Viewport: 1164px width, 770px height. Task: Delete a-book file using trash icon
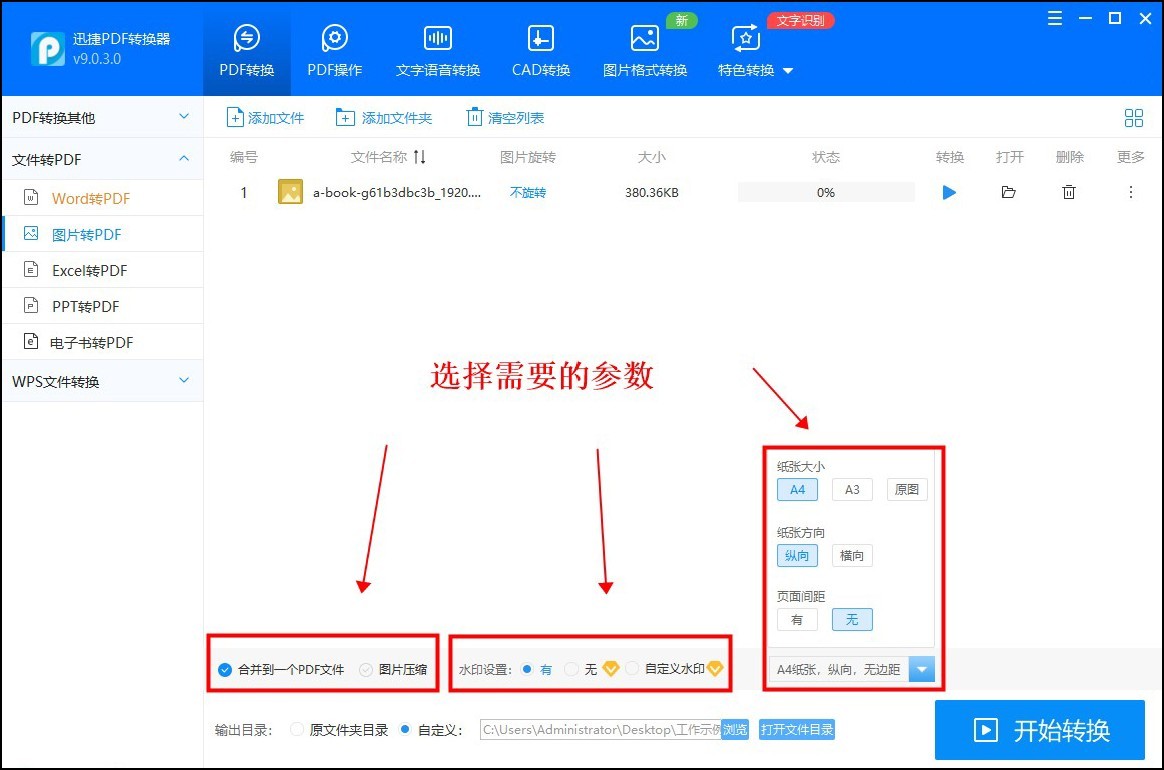coord(1068,192)
